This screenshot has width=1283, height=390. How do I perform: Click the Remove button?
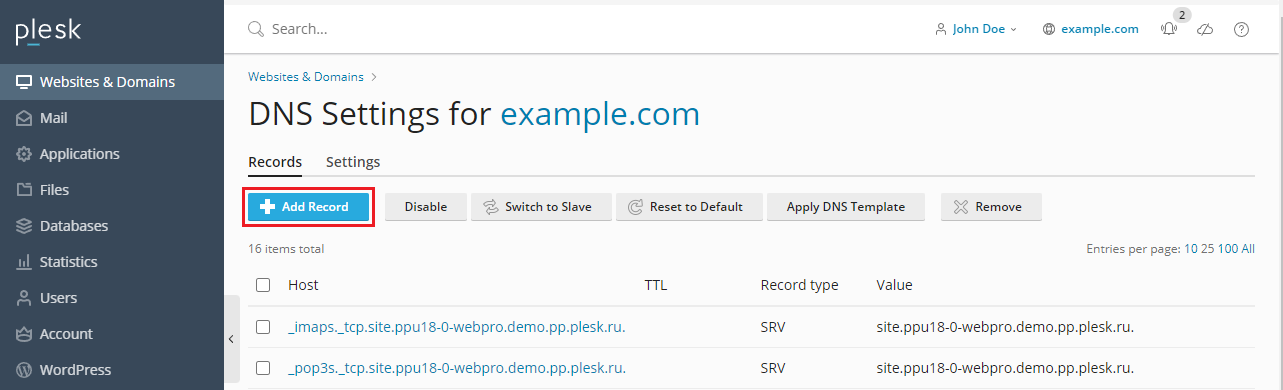(x=991, y=207)
